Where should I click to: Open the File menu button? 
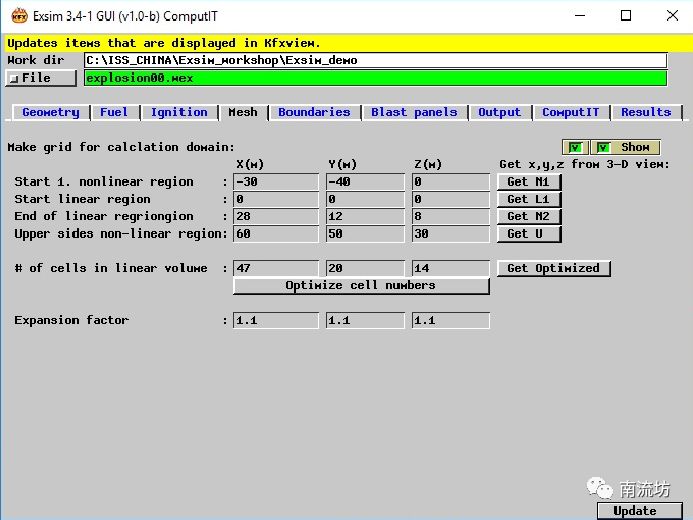[x=40, y=78]
